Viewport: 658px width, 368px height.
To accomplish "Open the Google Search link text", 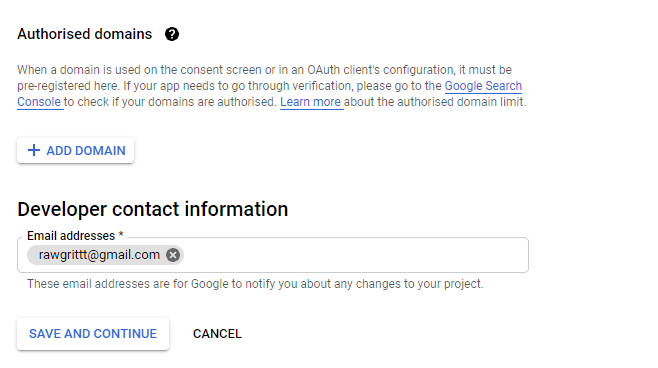I will point(483,86).
